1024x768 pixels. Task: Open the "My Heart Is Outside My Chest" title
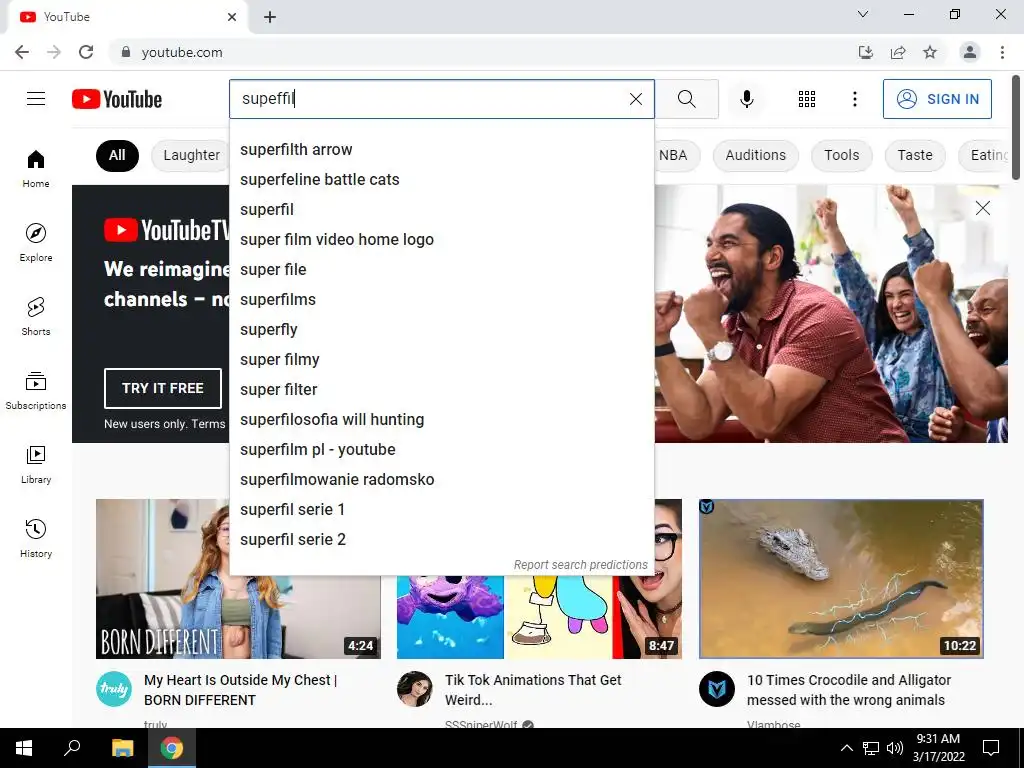click(x=240, y=690)
